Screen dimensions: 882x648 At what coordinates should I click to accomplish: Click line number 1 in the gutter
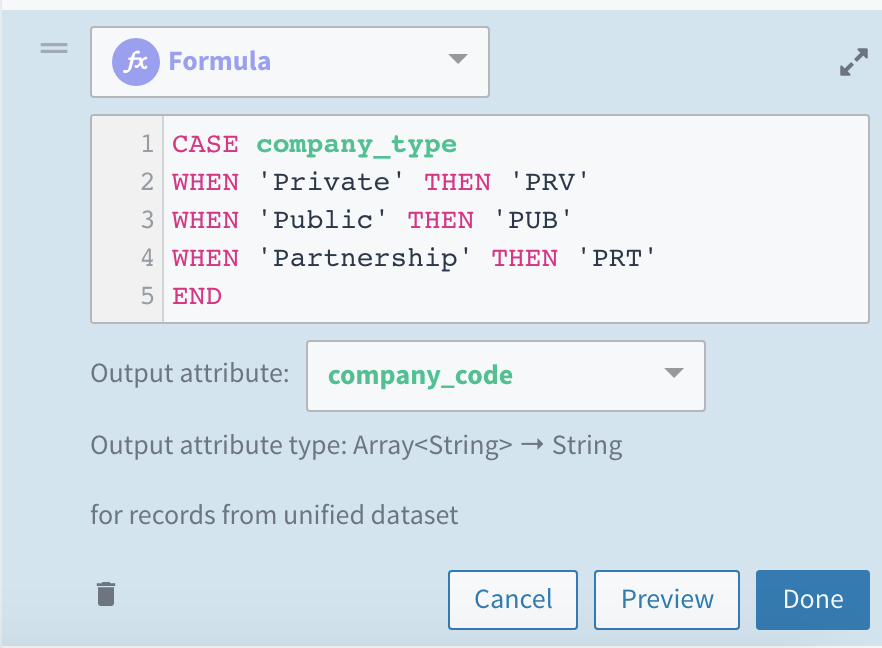coord(147,145)
